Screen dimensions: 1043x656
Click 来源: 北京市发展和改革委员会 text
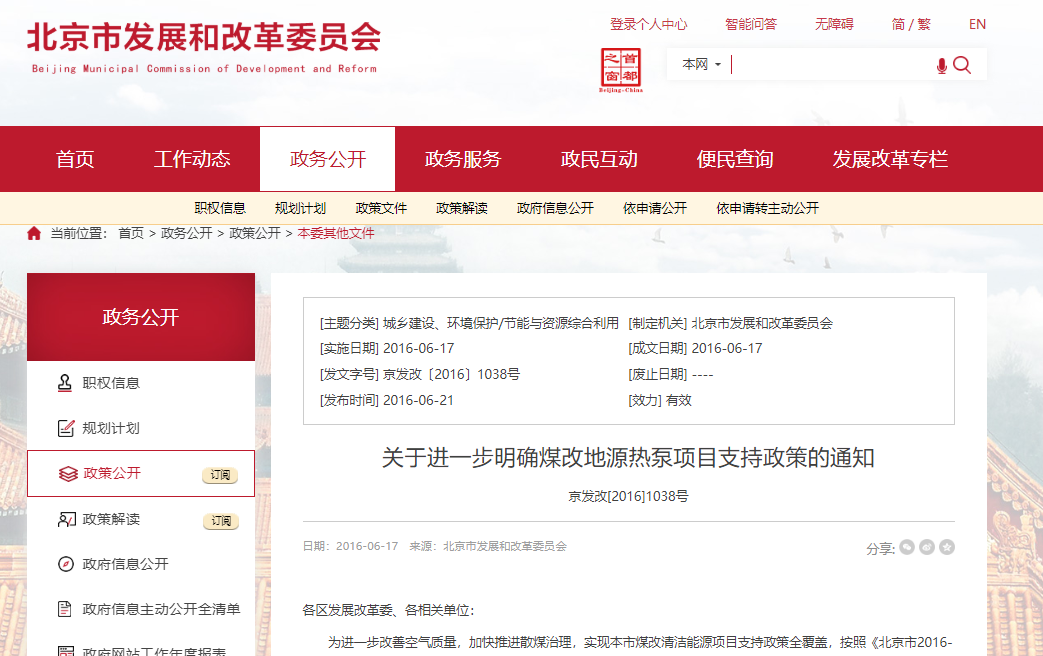488,546
